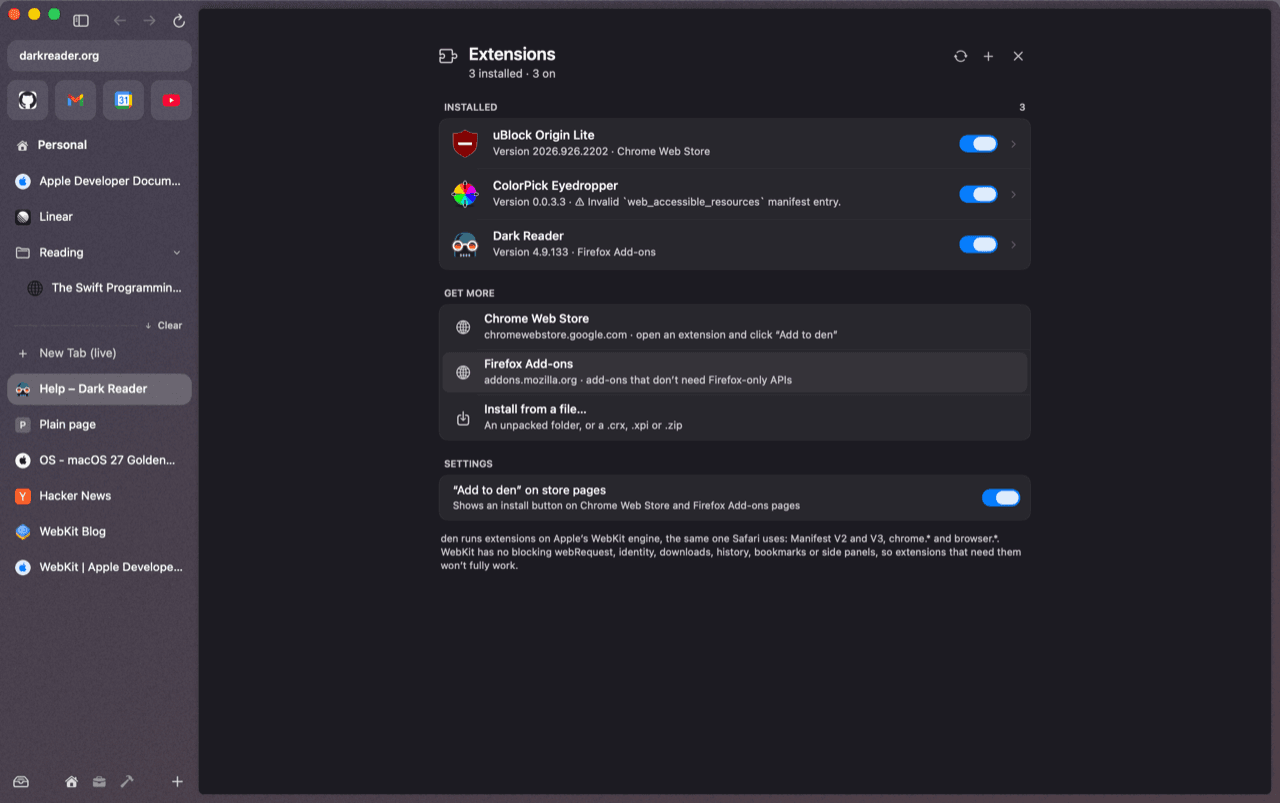Switch to the hammer dev space icon
This screenshot has height=803, width=1280.
click(x=127, y=782)
